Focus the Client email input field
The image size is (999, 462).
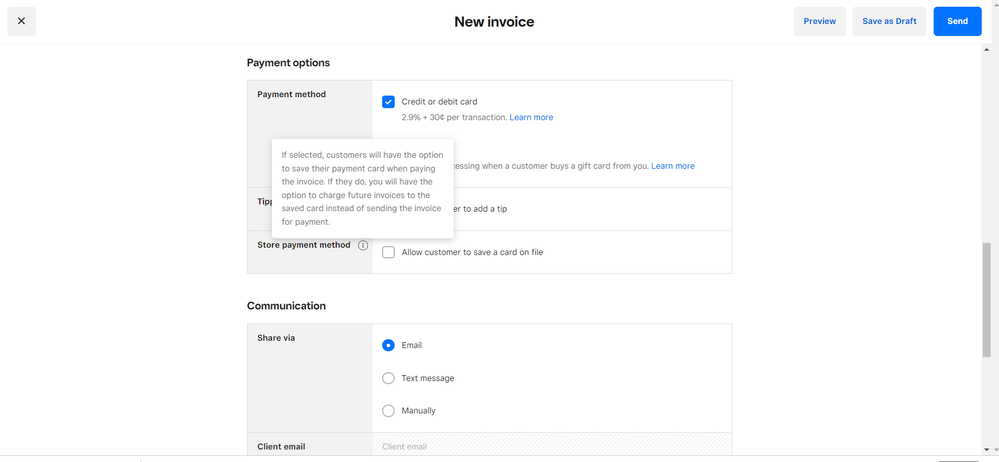point(551,446)
